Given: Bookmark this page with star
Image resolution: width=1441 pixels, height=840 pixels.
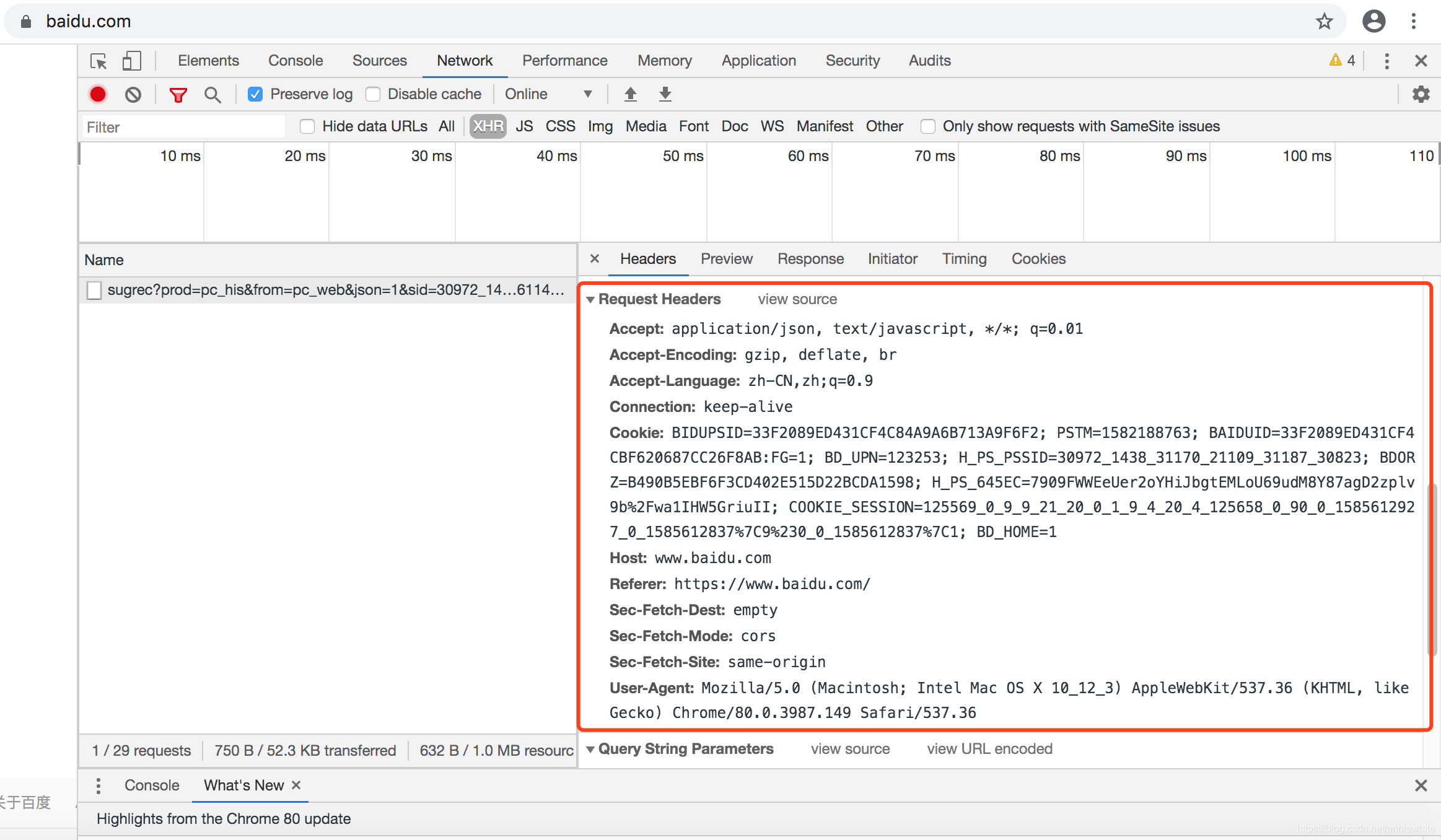Looking at the screenshot, I should point(1324,21).
